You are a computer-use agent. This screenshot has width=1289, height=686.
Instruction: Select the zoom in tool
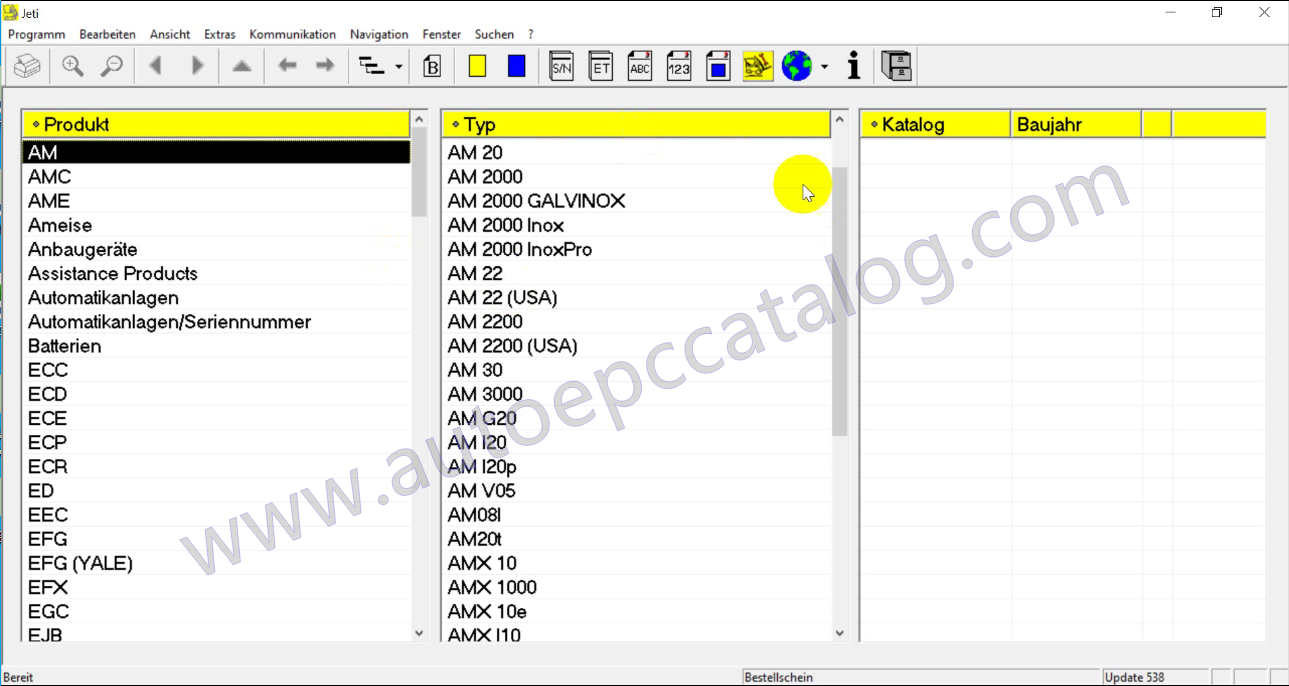tap(72, 65)
